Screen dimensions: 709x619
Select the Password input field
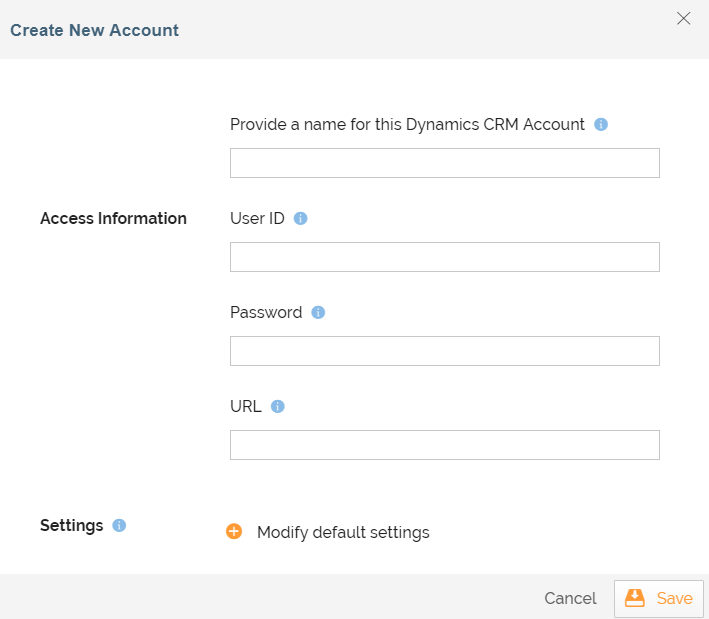pos(444,351)
